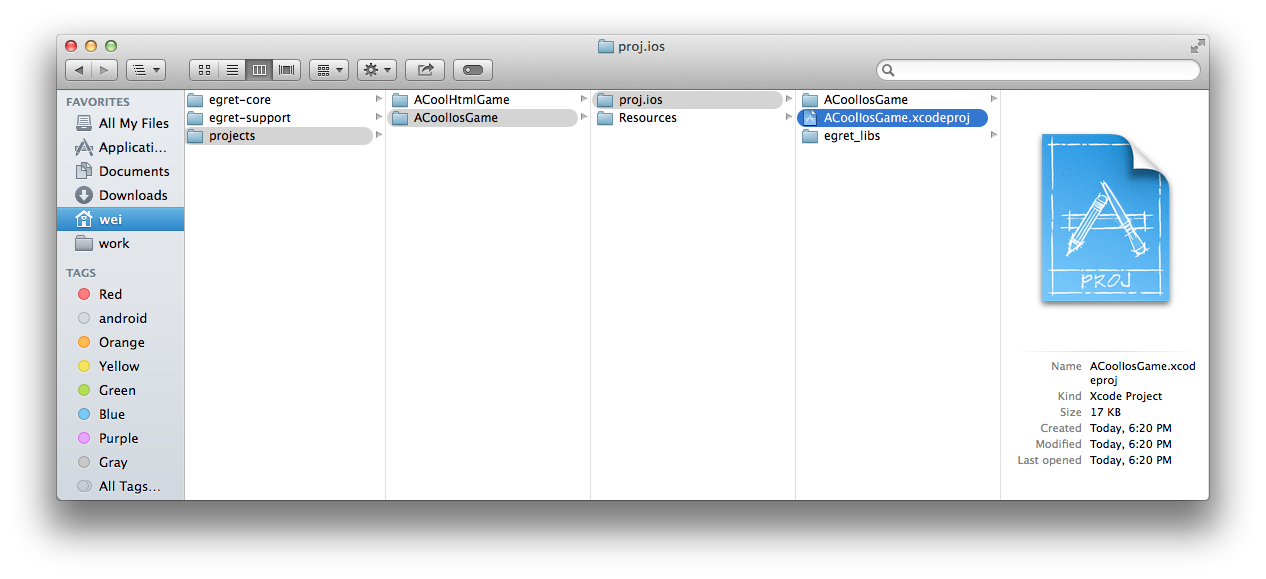Expand ACoolHtmlGame with its arrow

click(584, 99)
